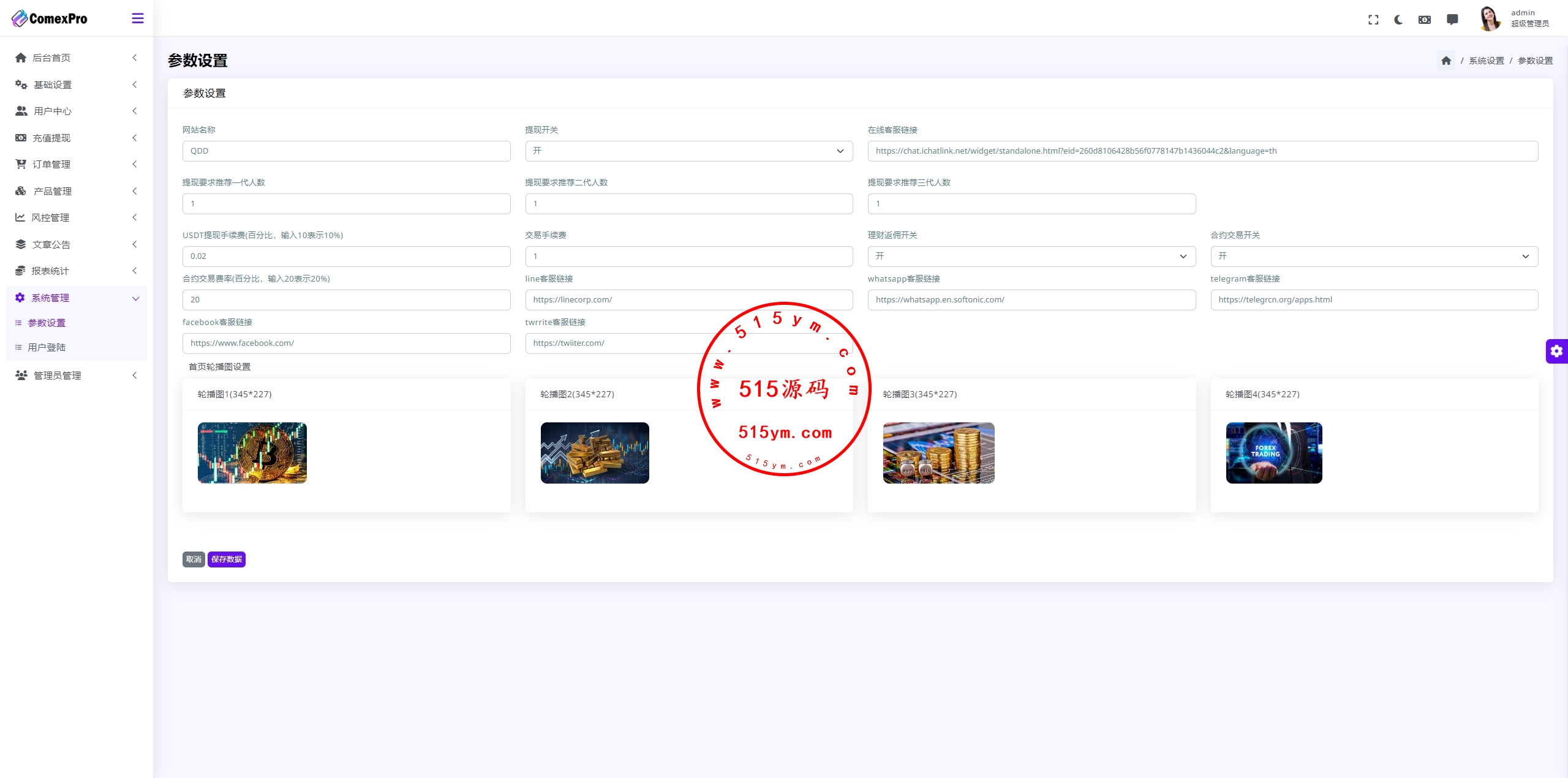Open the chat message icon in header
The width and height of the screenshot is (1568, 778).
click(x=1452, y=20)
